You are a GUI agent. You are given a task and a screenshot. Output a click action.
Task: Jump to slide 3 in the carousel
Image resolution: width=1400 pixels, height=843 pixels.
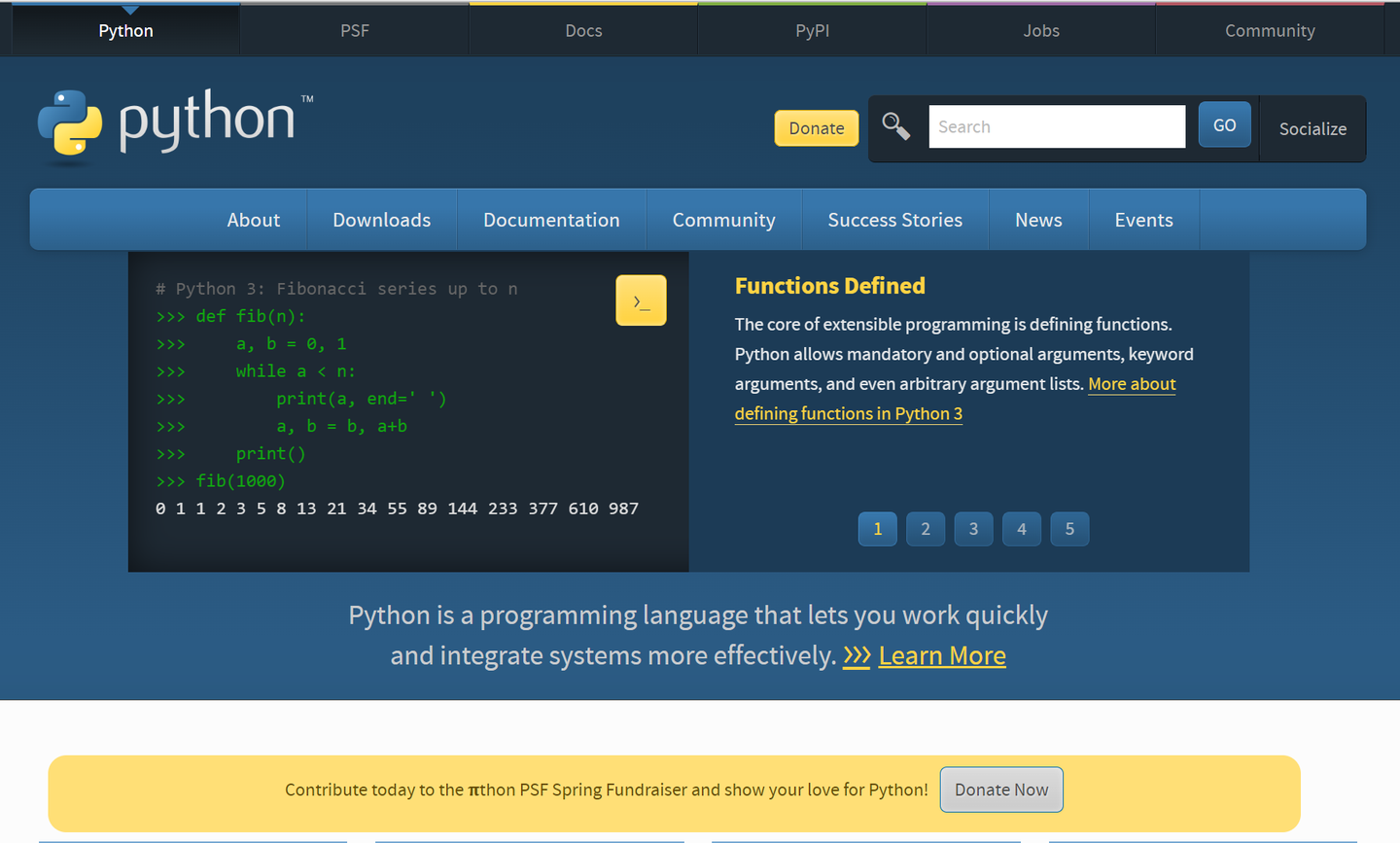(973, 528)
